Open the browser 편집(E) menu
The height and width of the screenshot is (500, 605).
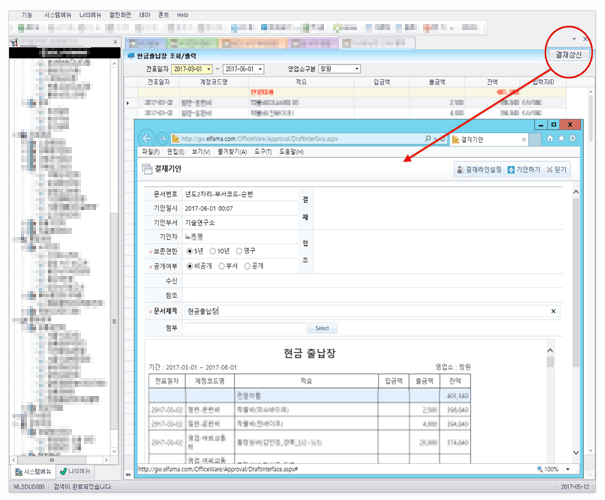176,152
